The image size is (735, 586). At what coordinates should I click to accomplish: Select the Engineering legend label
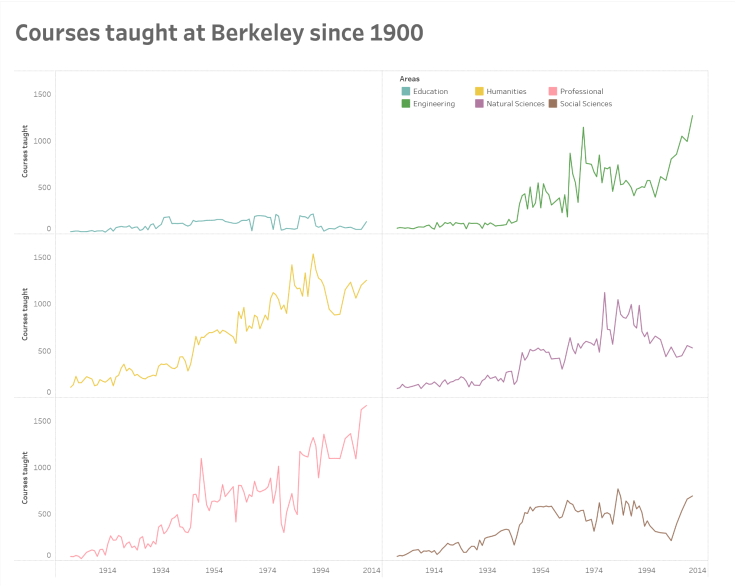click(x=434, y=103)
